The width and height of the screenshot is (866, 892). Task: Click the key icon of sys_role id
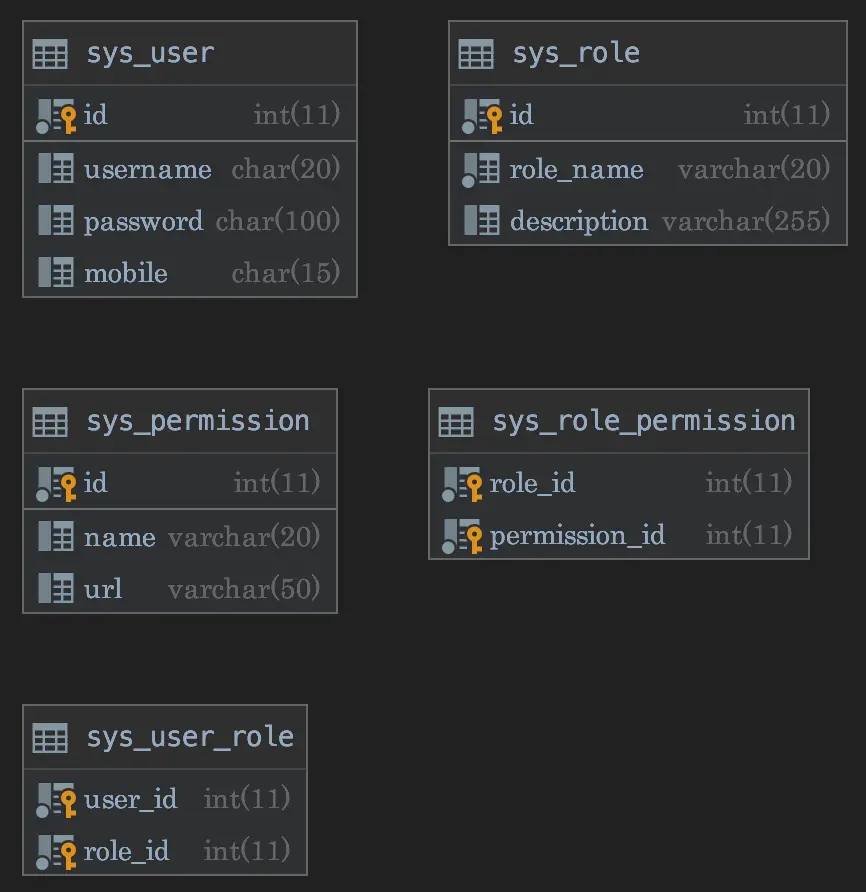[483, 116]
